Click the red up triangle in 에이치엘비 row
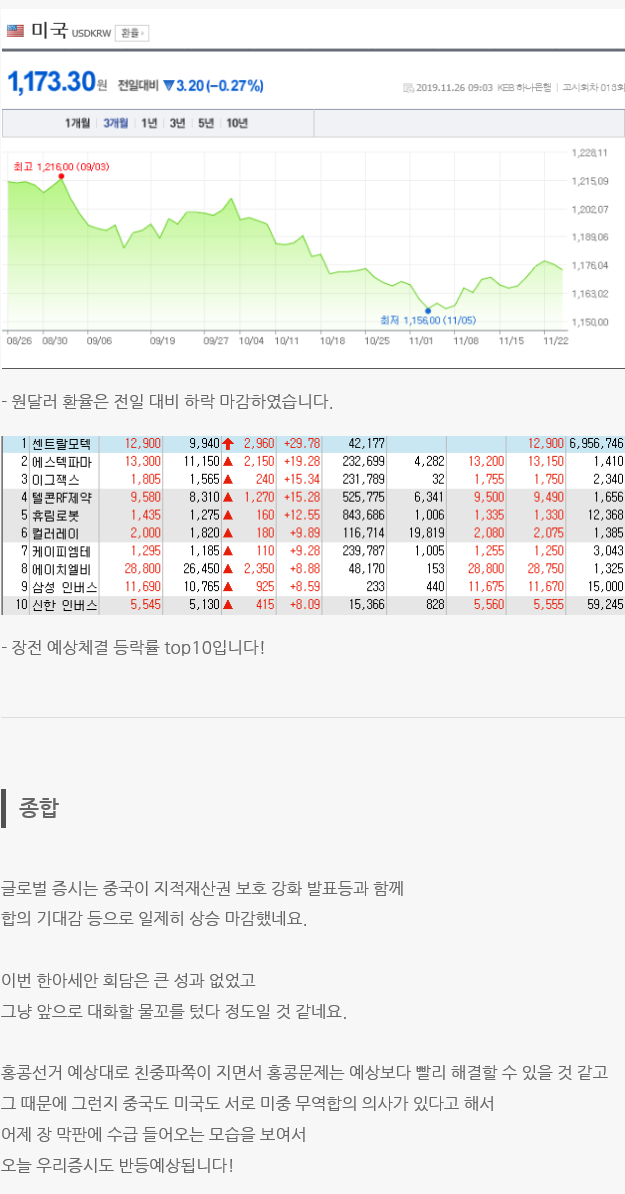 228,569
